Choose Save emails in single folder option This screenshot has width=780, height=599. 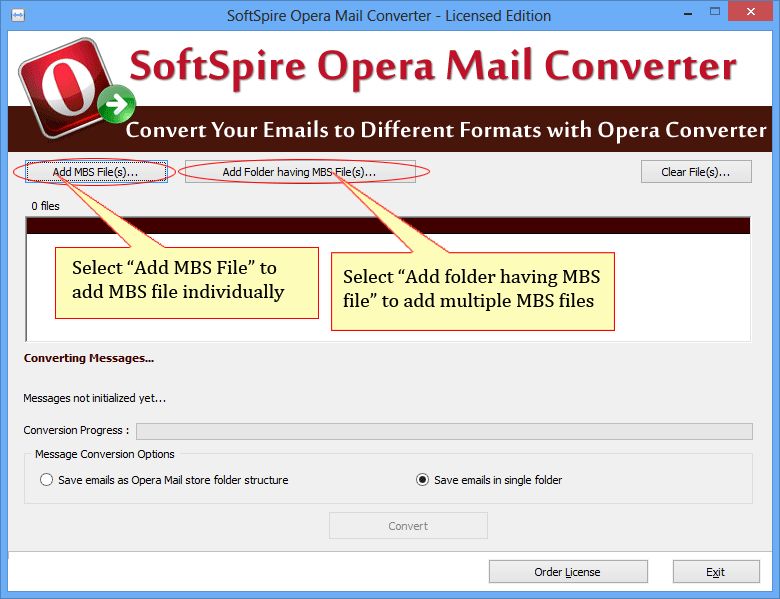[x=423, y=480]
